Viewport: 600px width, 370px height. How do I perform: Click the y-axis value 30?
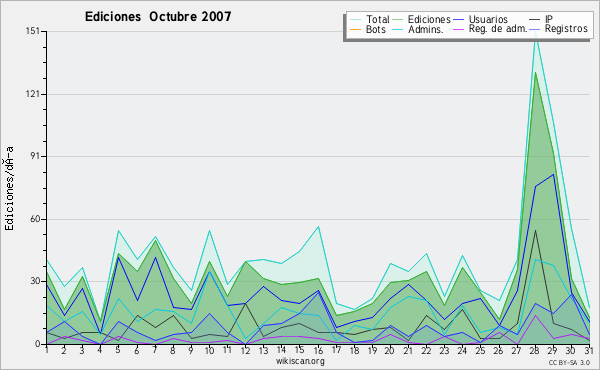35,281
